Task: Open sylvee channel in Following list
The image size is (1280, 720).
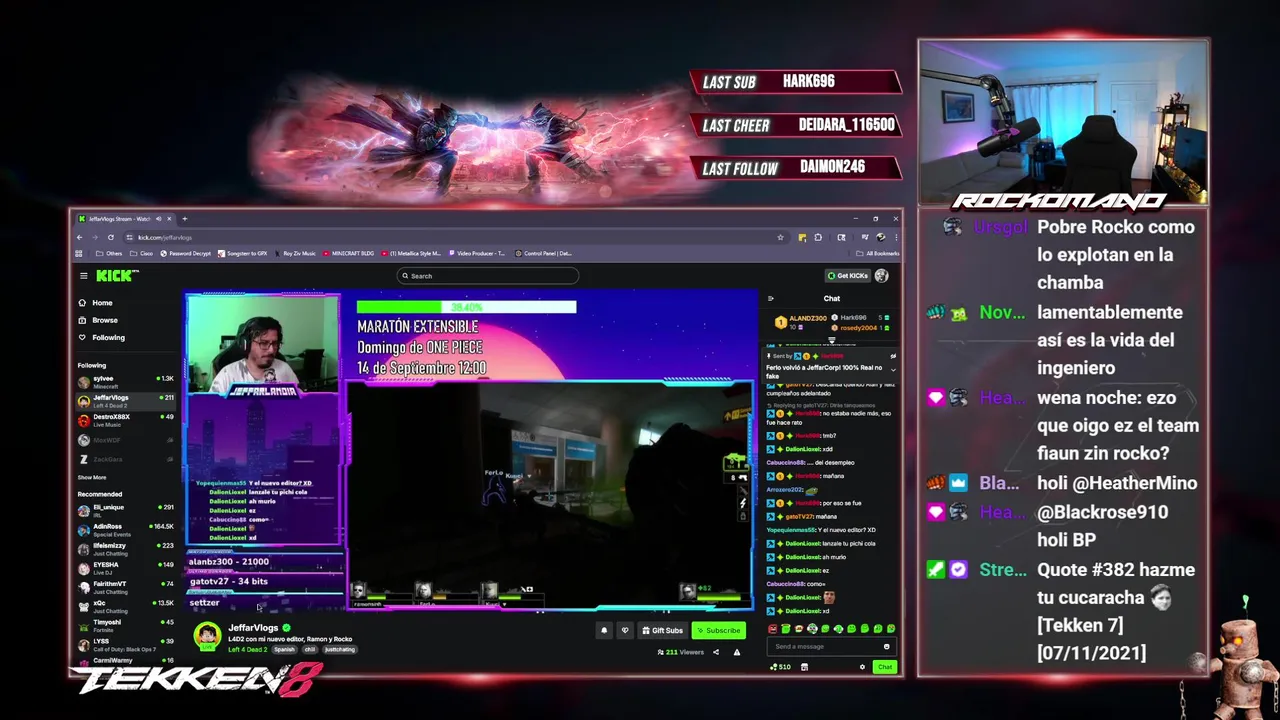Action: pyautogui.click(x=126, y=382)
